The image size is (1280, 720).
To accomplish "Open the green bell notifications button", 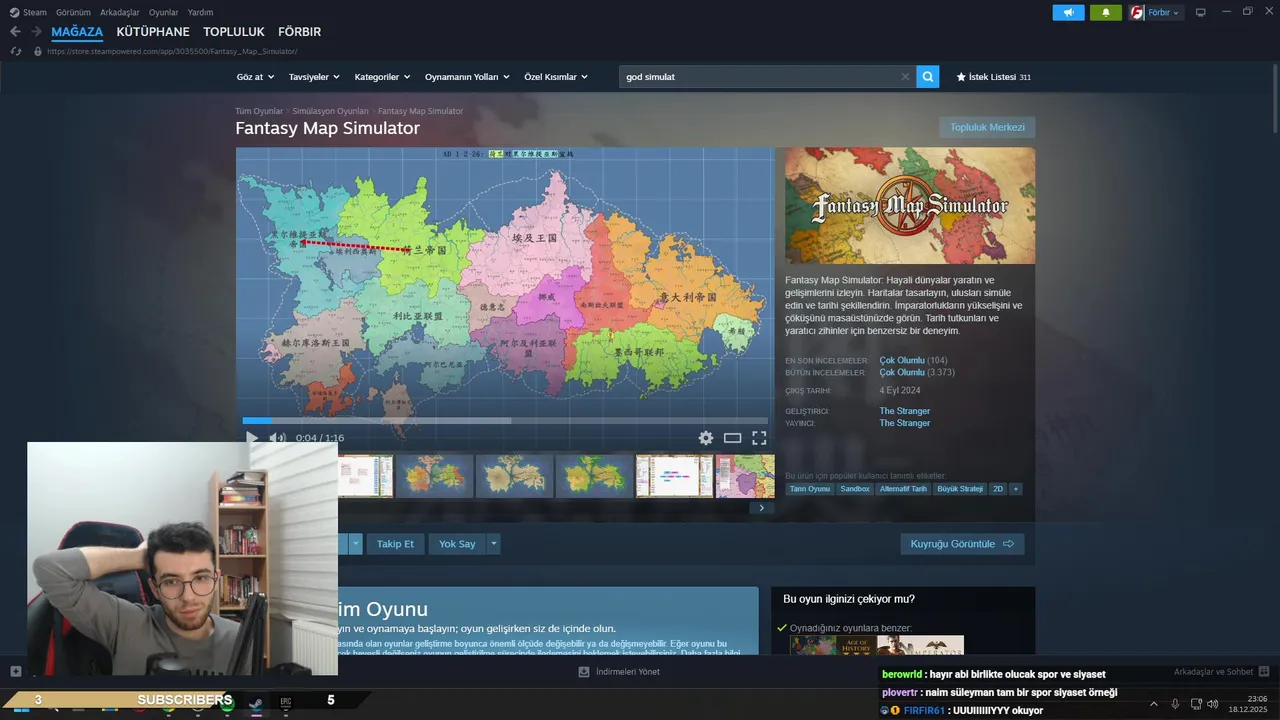I will [1106, 13].
